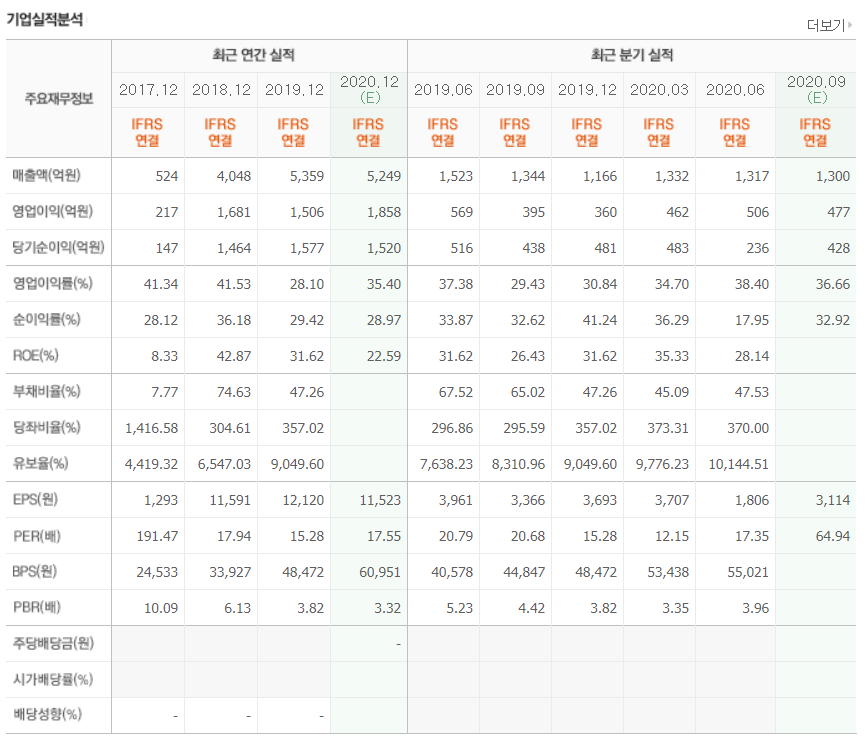Select BPS value 60,951
The height and width of the screenshot is (738, 866).
(380, 572)
